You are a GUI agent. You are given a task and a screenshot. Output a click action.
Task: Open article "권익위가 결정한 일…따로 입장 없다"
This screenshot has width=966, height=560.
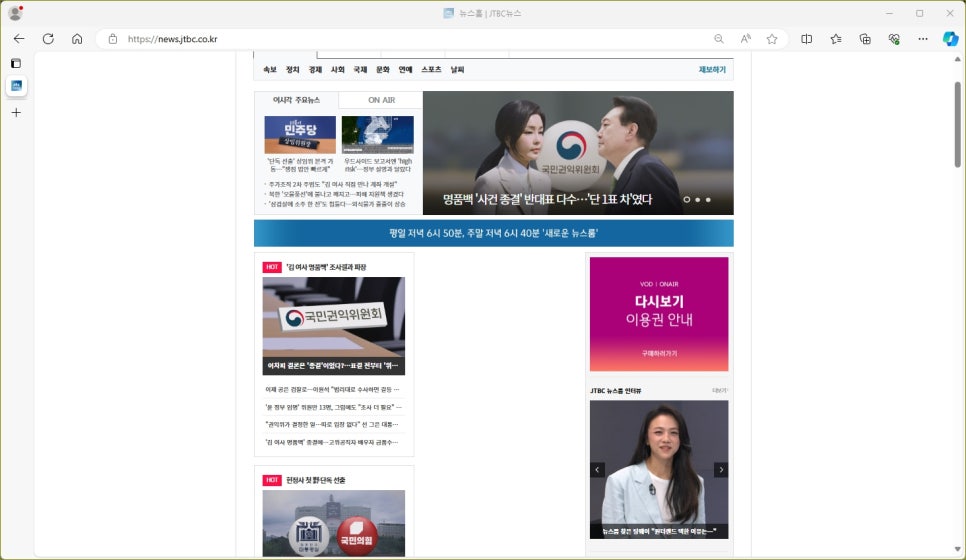pos(332,424)
